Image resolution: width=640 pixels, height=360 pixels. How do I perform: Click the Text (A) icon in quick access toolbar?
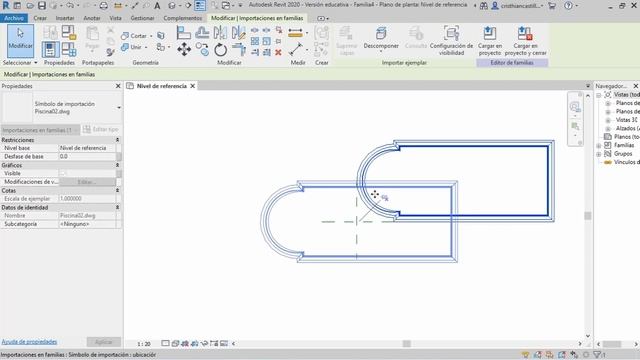157,6
